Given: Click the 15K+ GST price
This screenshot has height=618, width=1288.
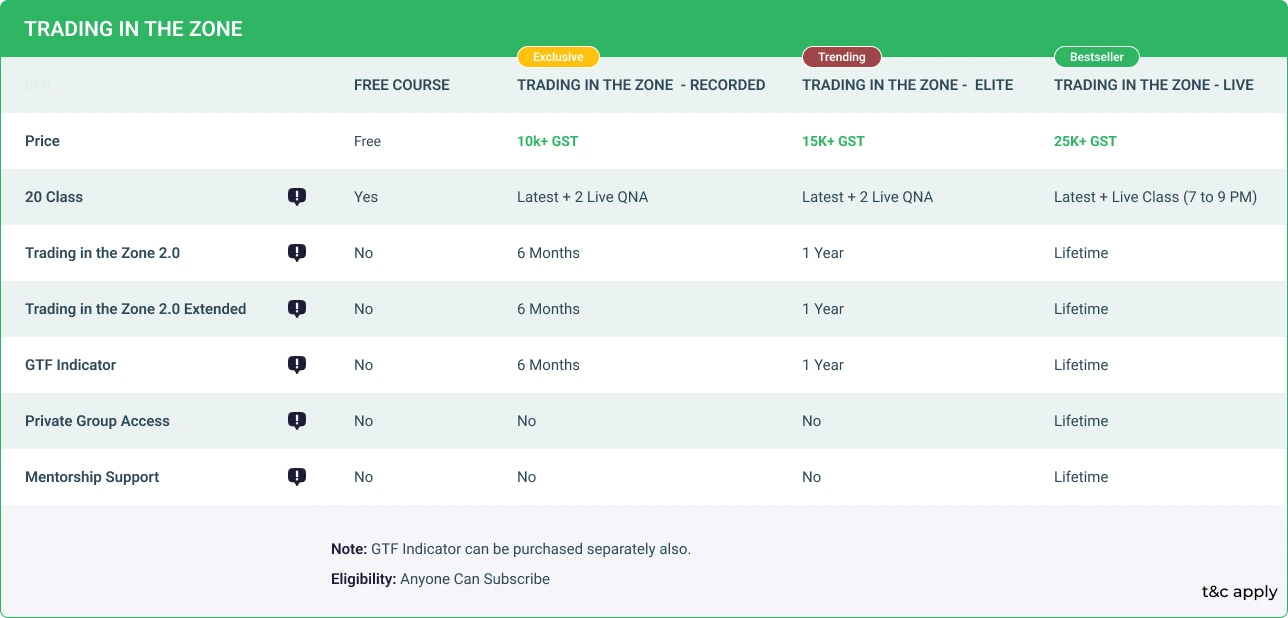Looking at the screenshot, I should [833, 141].
